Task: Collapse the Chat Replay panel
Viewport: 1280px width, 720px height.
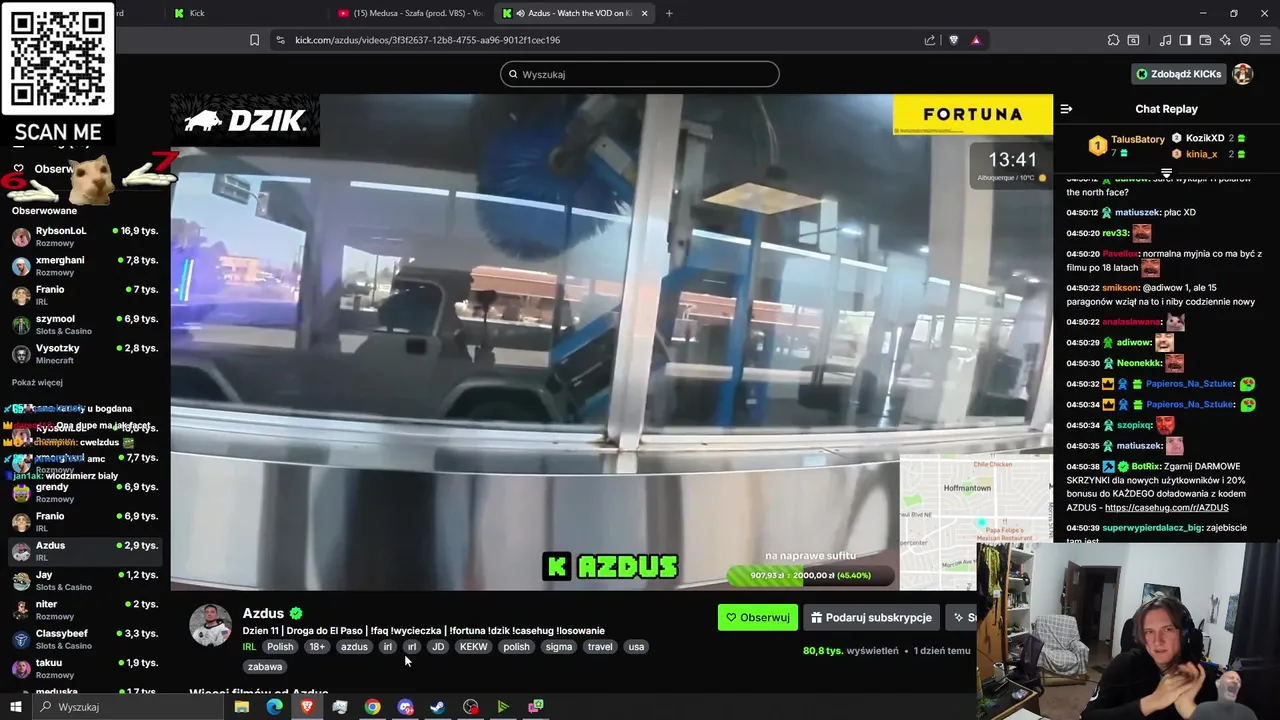Action: click(x=1066, y=109)
